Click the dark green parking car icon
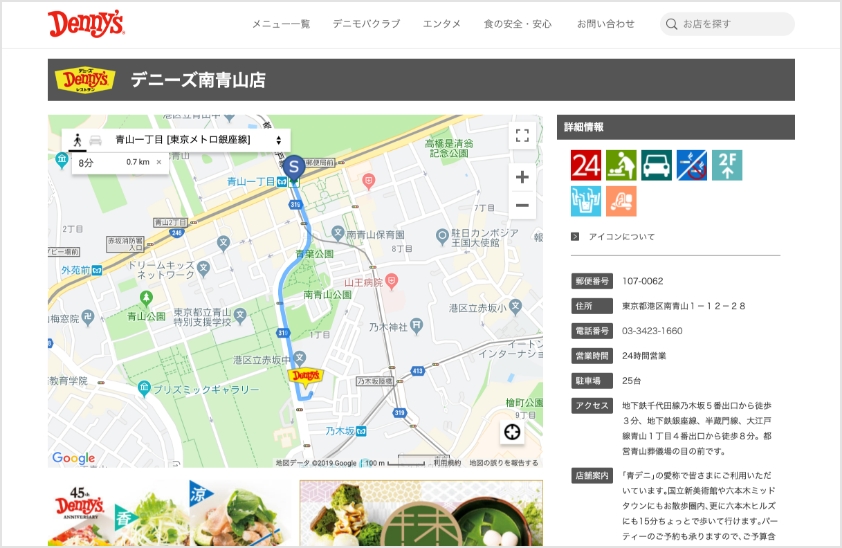 pyautogui.click(x=656, y=165)
